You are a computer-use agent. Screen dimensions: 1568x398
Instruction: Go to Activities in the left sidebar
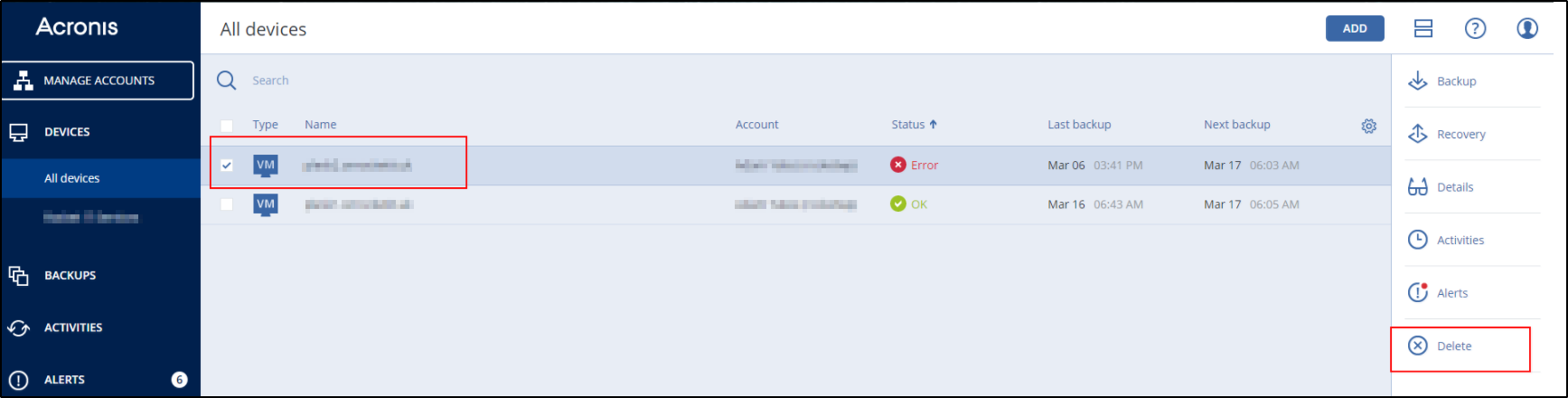(72, 327)
